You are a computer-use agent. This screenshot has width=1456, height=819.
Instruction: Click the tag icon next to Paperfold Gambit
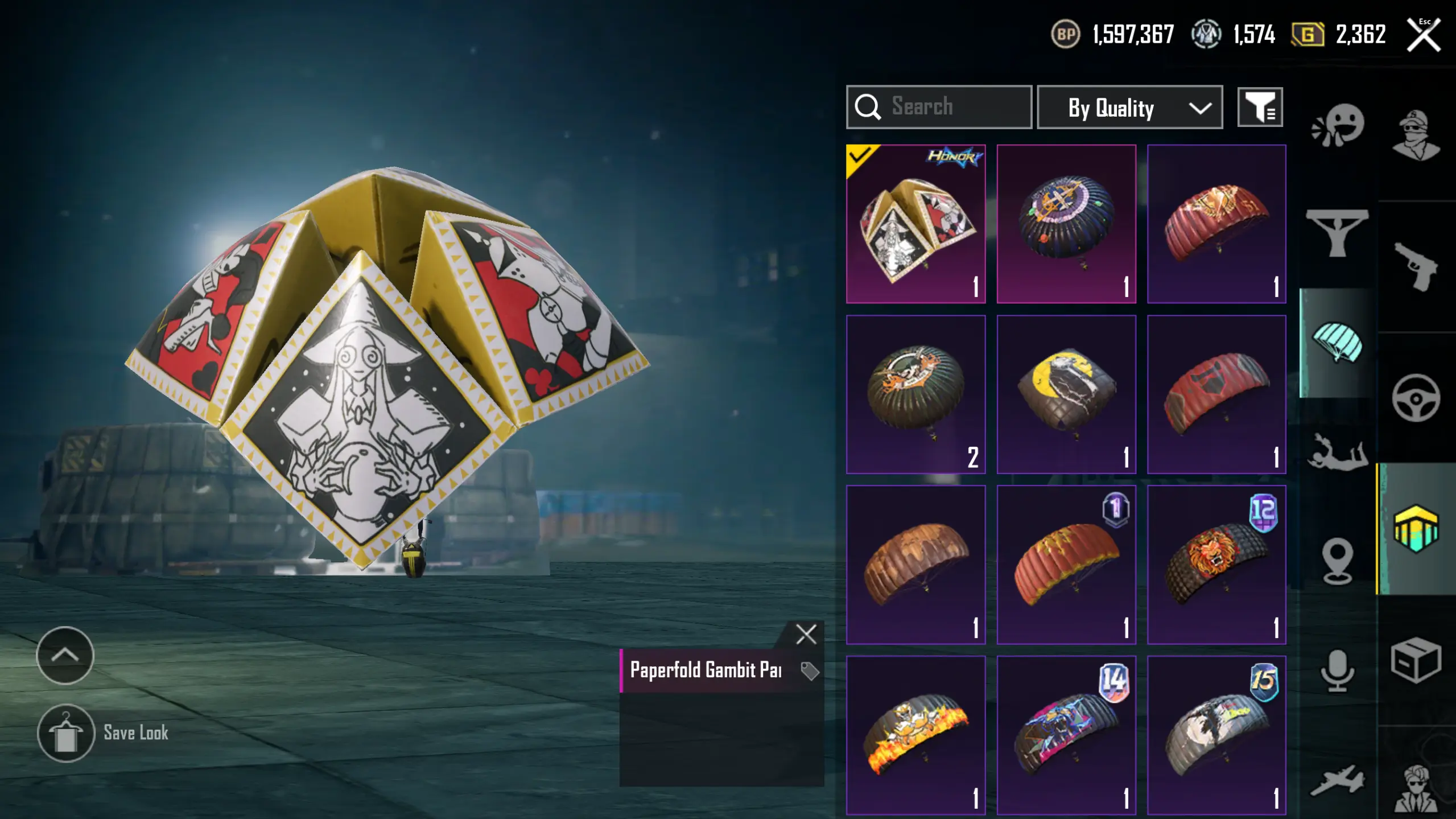point(810,671)
